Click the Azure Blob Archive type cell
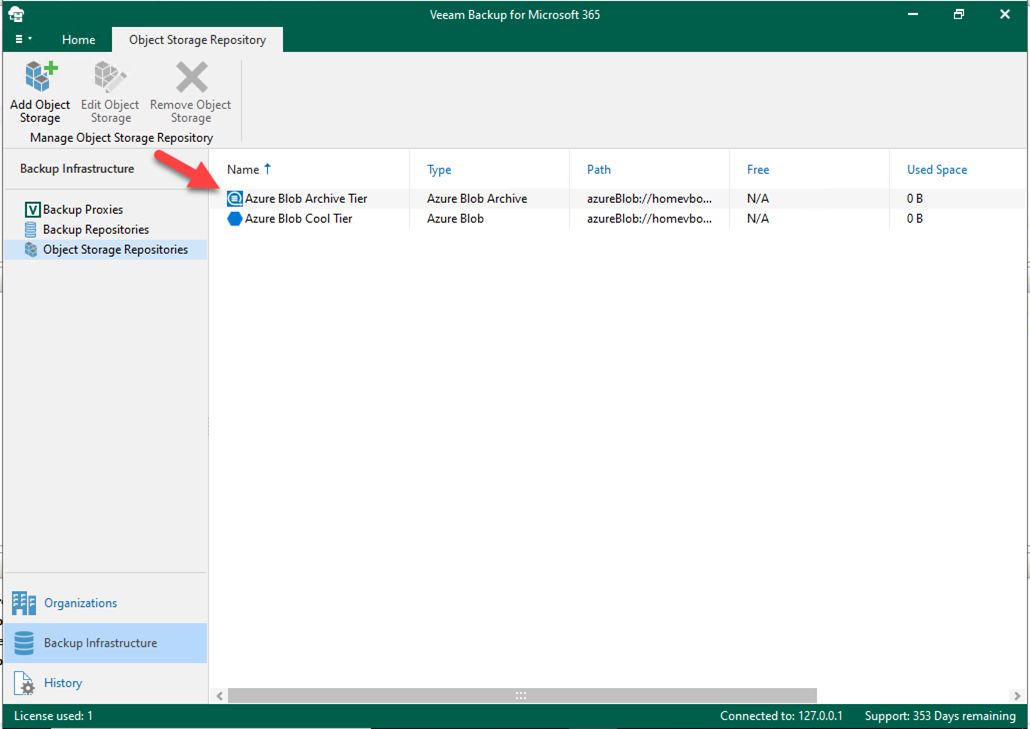The width and height of the screenshot is (1030, 729). coord(477,198)
